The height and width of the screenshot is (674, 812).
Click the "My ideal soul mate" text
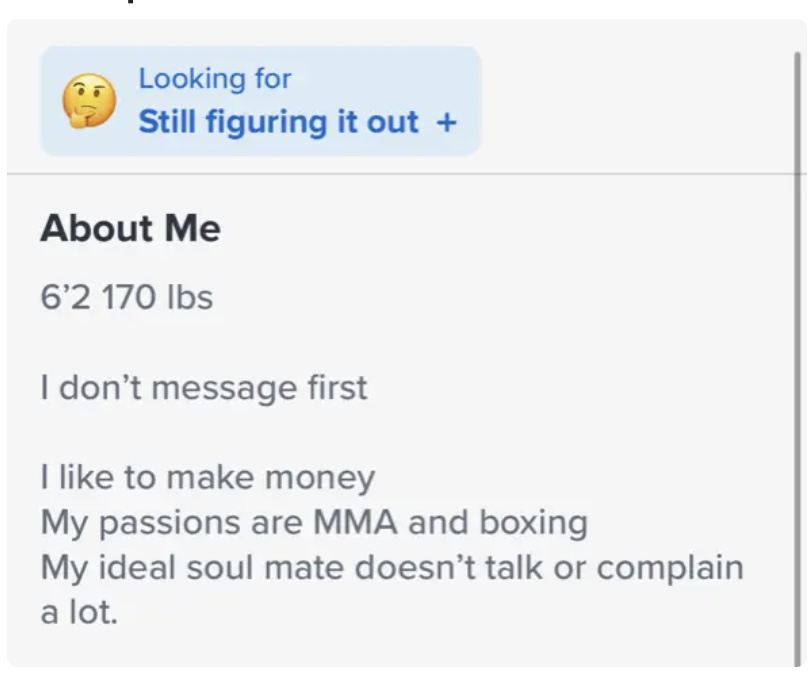[x=192, y=567]
